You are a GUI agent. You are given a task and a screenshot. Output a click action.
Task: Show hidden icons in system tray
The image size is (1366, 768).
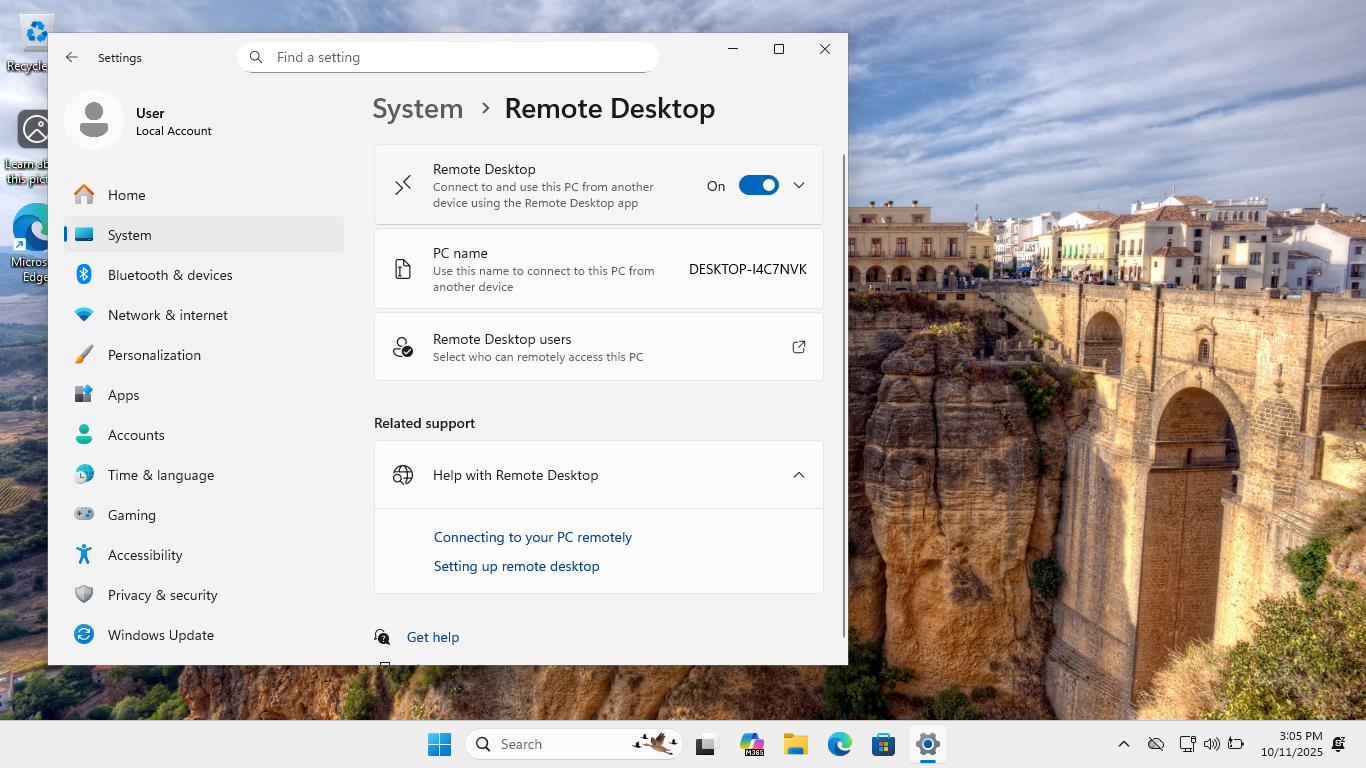click(1123, 744)
